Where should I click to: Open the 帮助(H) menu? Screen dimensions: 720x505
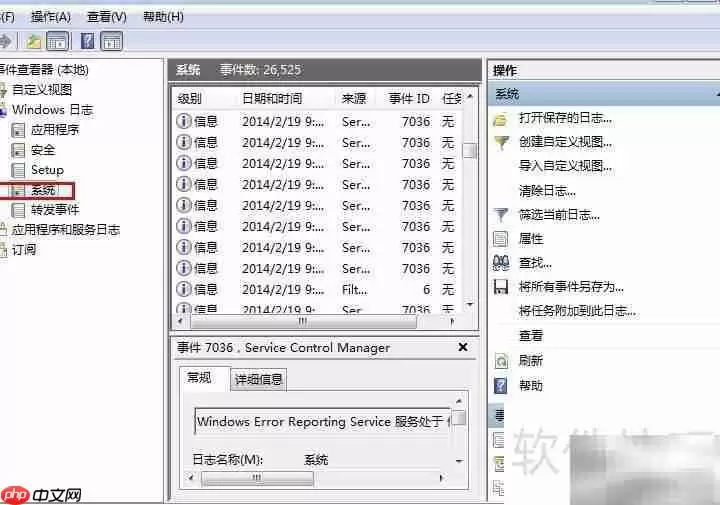pyautogui.click(x=163, y=17)
